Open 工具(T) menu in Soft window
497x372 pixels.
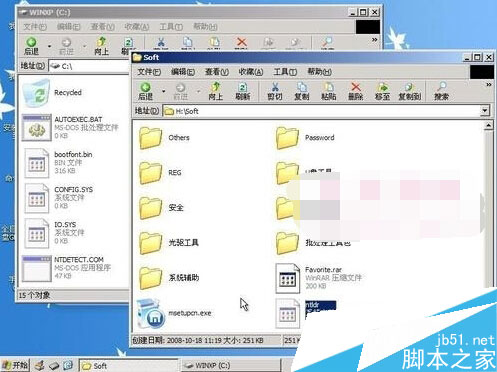tap(285, 71)
